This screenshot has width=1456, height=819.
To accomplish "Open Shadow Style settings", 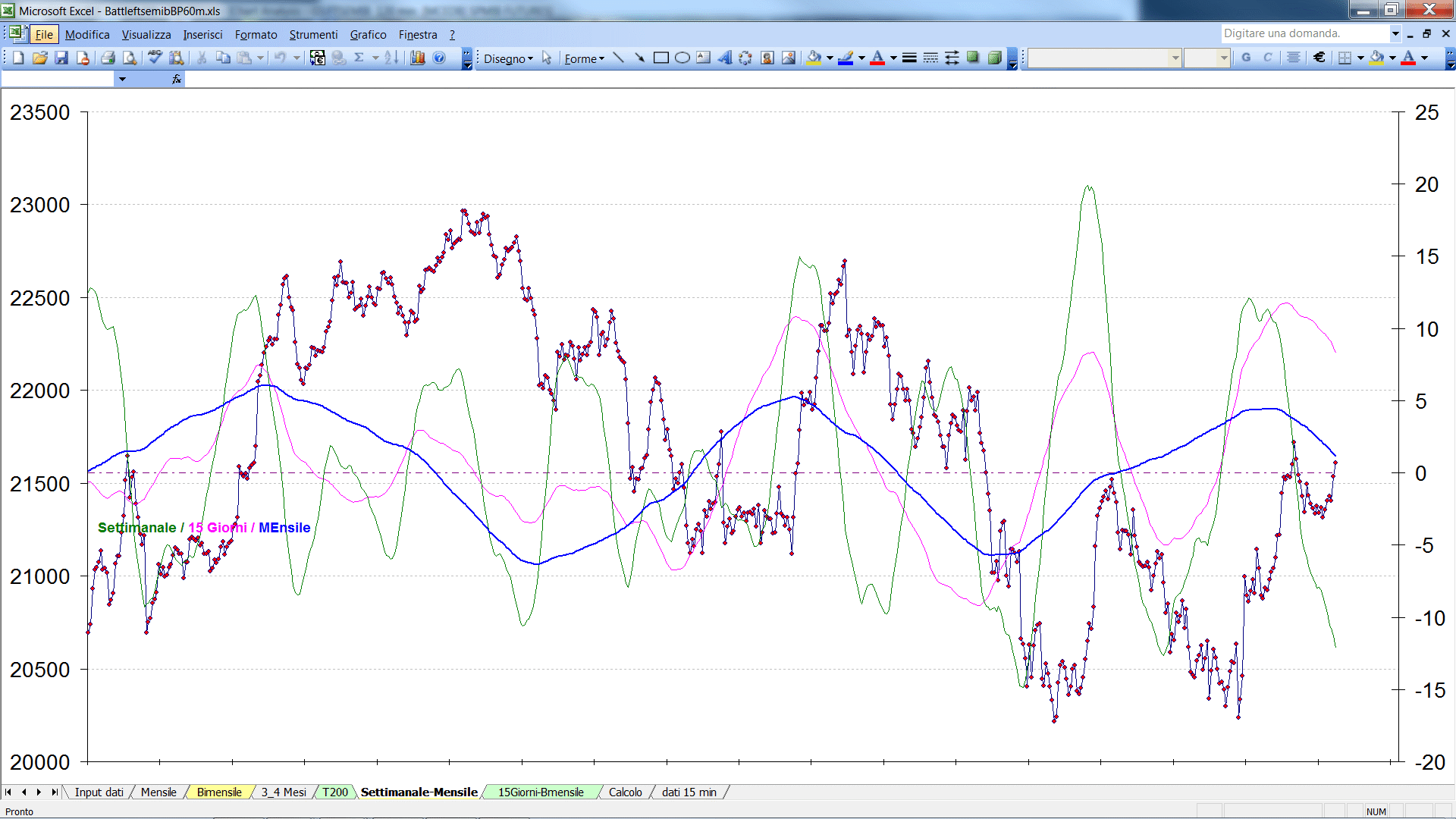I will (x=973, y=58).
